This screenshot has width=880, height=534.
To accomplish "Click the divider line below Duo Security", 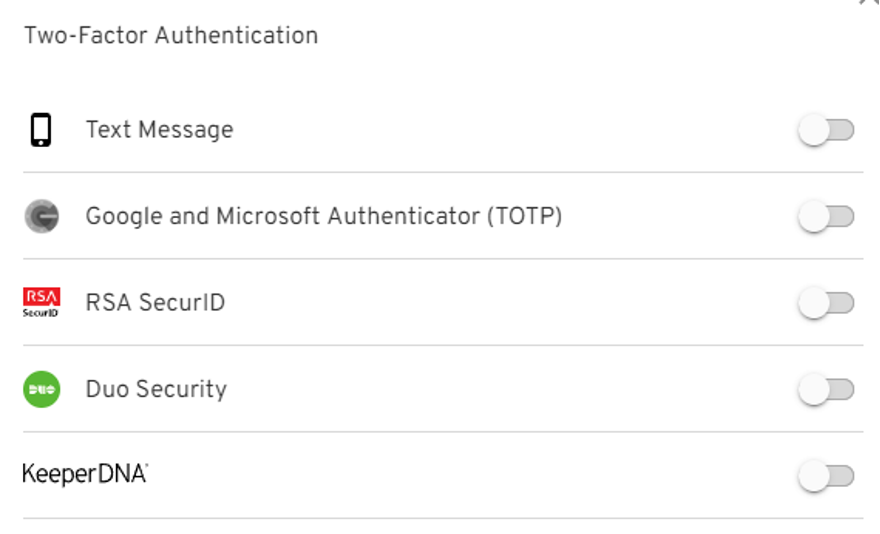I will coord(442,432).
